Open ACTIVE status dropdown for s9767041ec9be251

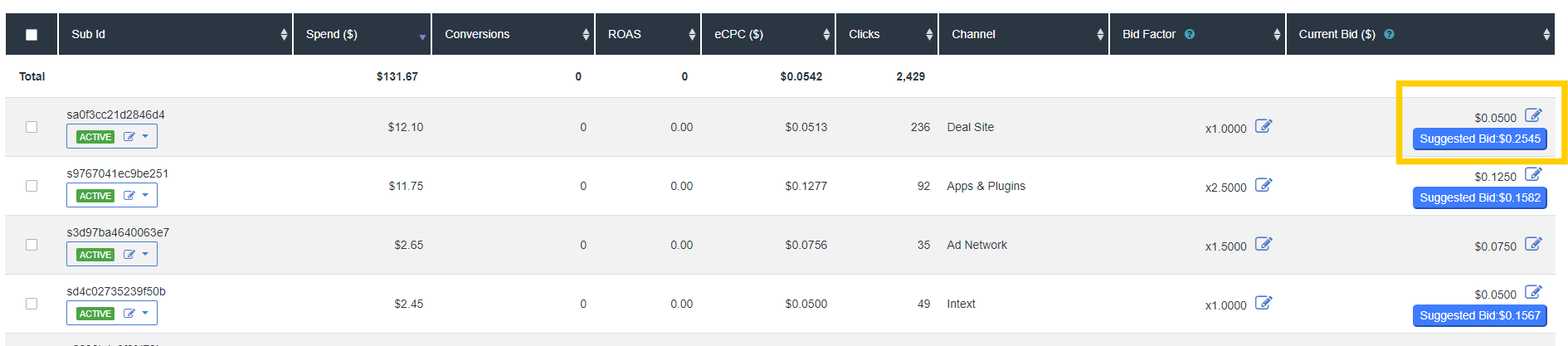pyautogui.click(x=145, y=195)
